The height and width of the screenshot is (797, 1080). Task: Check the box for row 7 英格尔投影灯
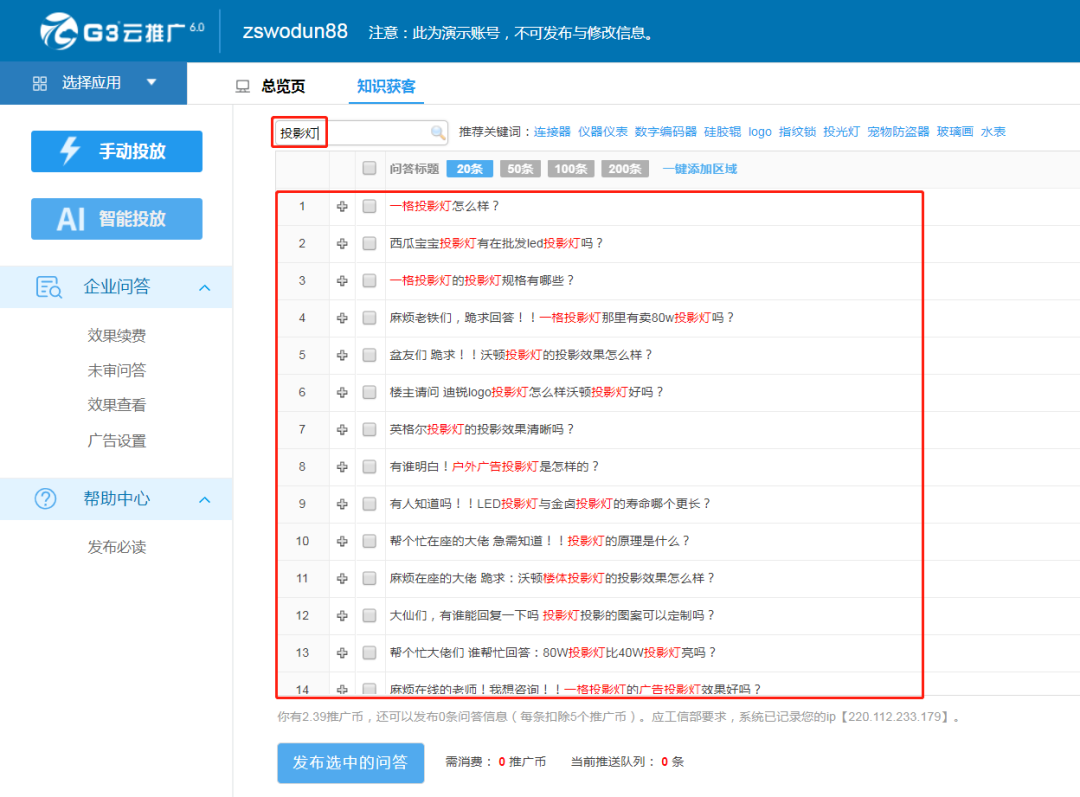point(369,429)
